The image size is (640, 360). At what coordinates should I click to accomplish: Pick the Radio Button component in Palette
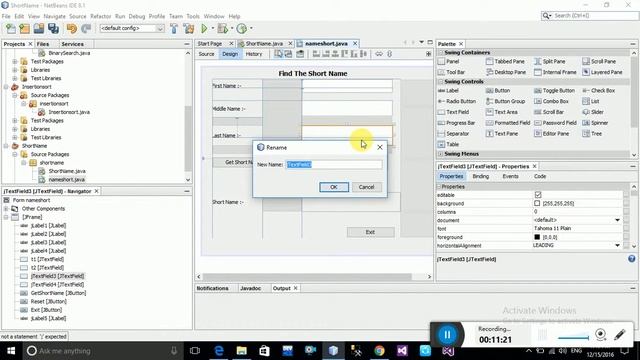(457, 101)
